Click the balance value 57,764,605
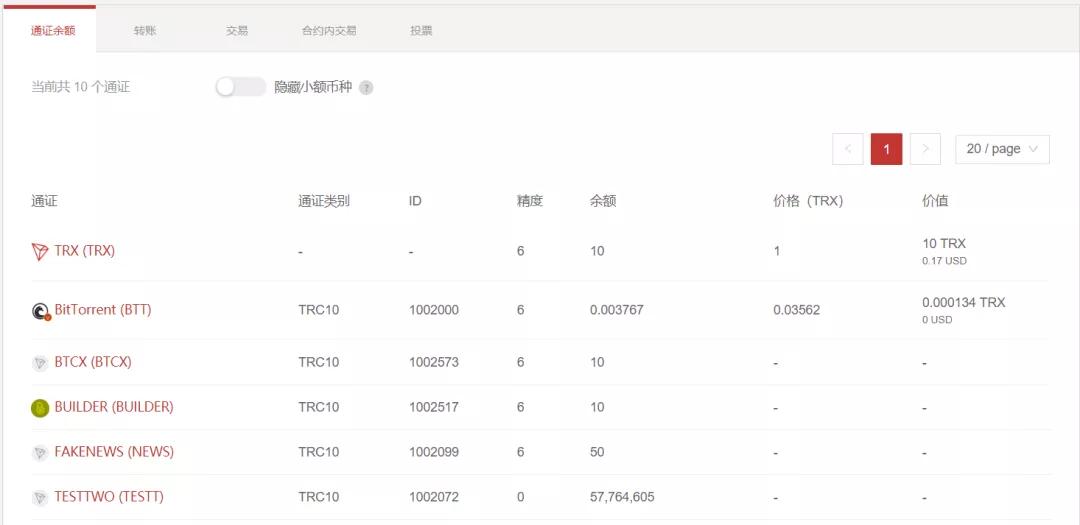The height and width of the screenshot is (525, 1080). click(623, 497)
